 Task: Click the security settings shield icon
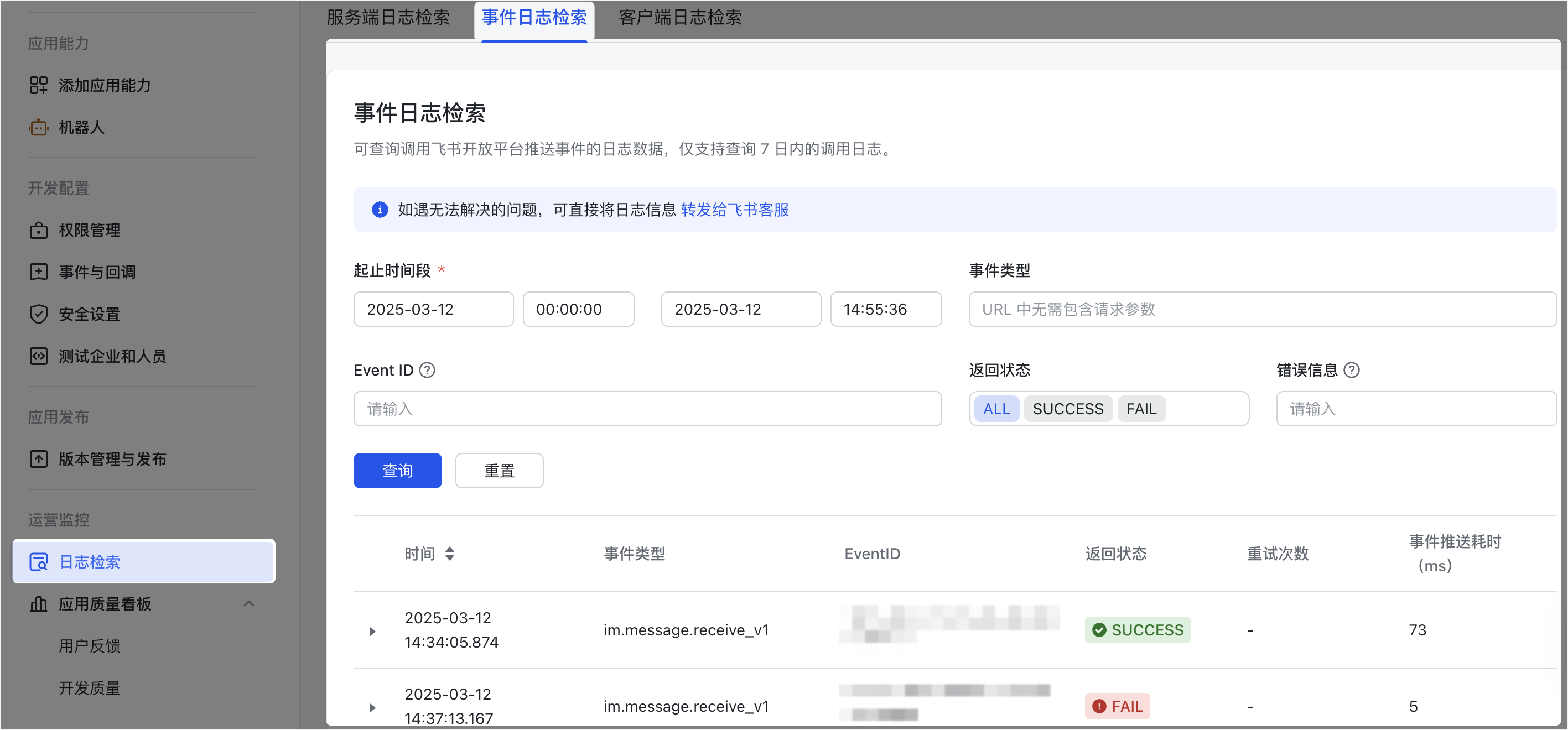(38, 315)
